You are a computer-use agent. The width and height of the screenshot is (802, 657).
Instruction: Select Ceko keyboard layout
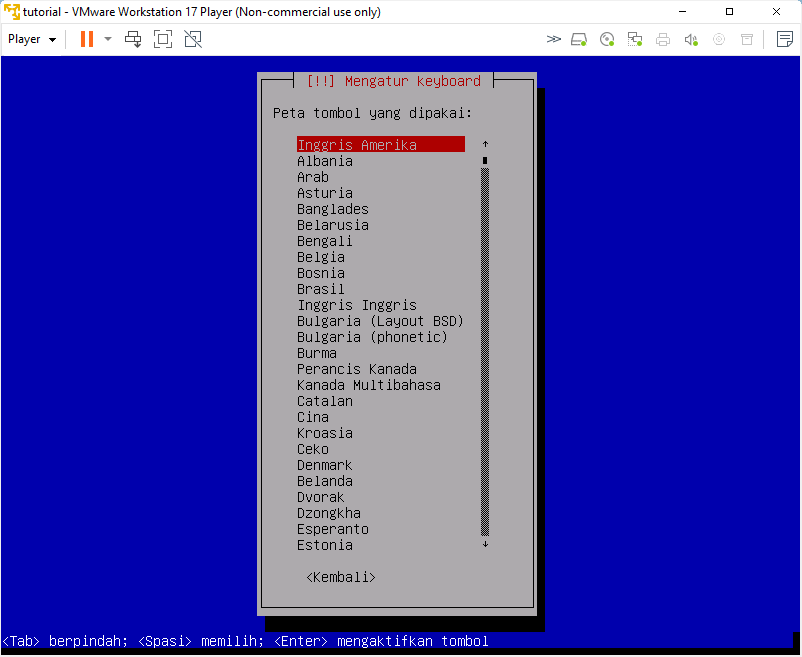coord(313,449)
